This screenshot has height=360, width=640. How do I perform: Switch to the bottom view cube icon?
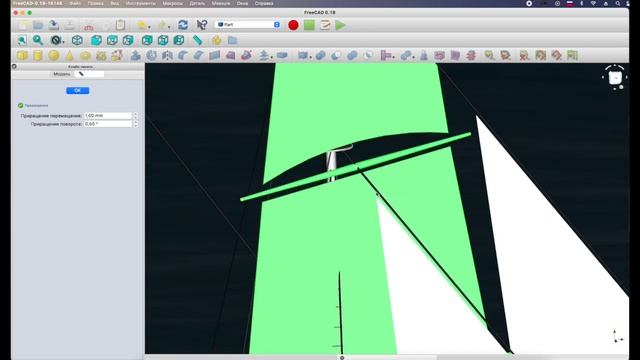[163, 40]
